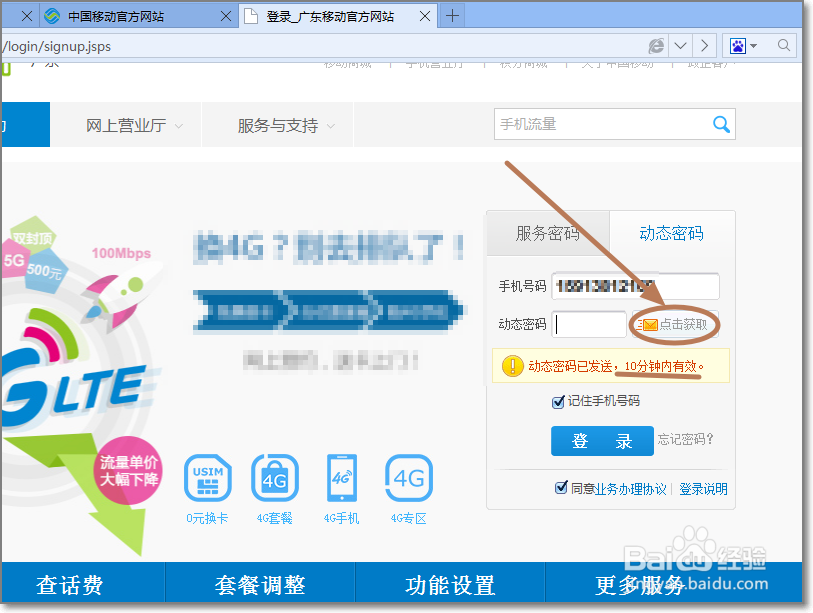Select the 登录_广东移动官方网站 browser tab
The width and height of the screenshot is (813, 613).
coord(338,17)
